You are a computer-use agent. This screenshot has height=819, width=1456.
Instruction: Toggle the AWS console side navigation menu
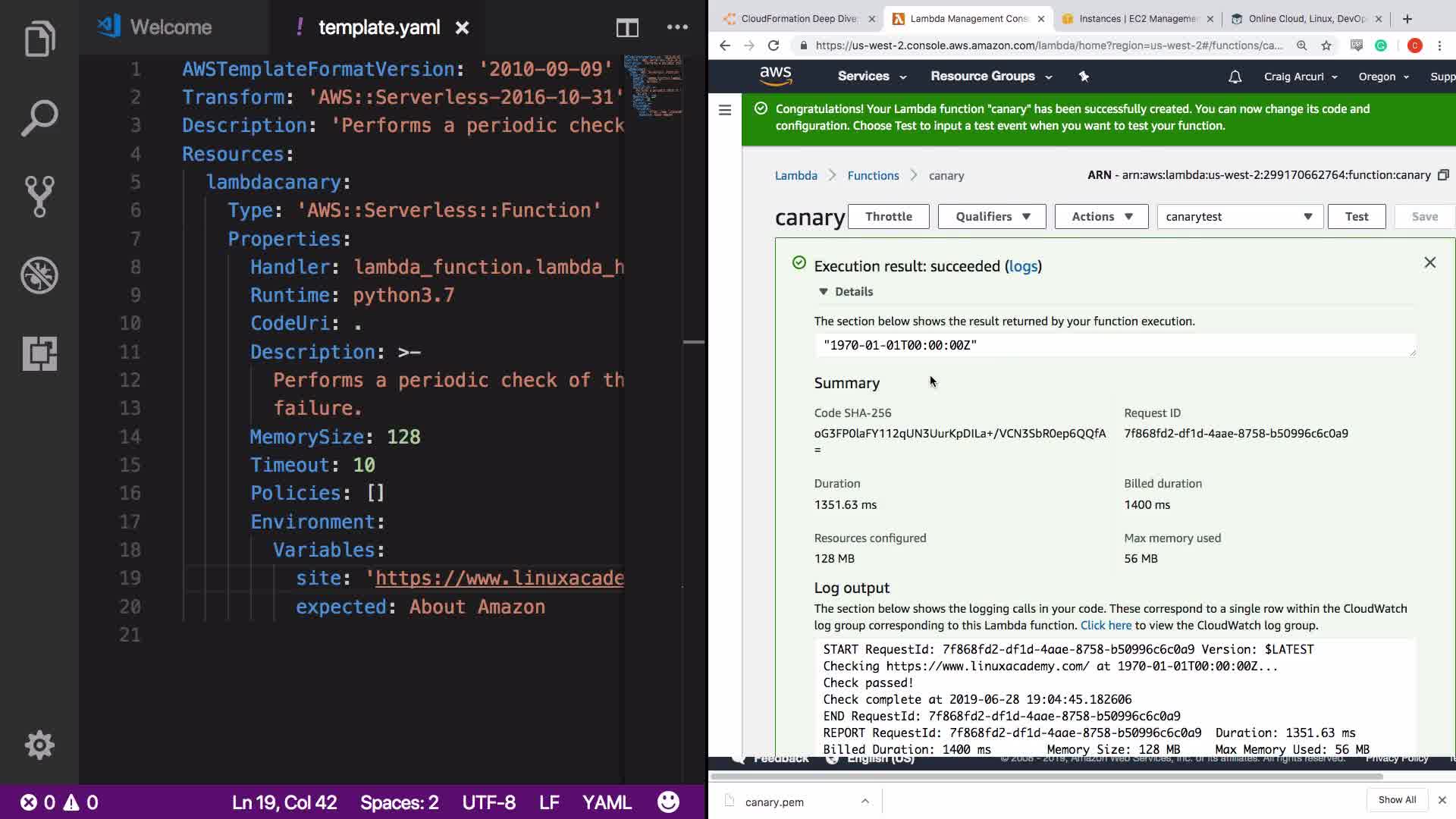click(x=725, y=110)
